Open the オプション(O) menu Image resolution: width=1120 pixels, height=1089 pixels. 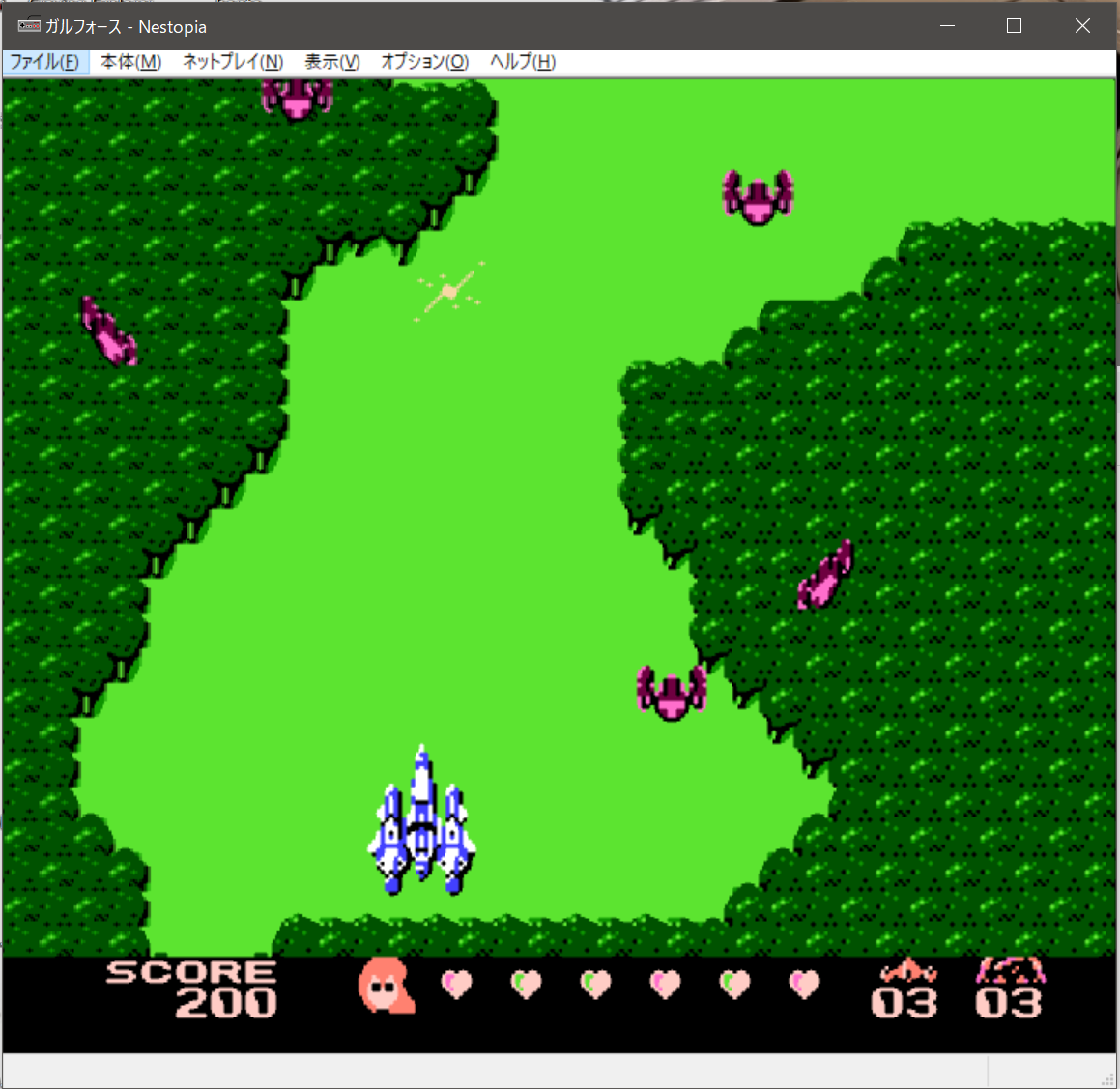(x=425, y=62)
